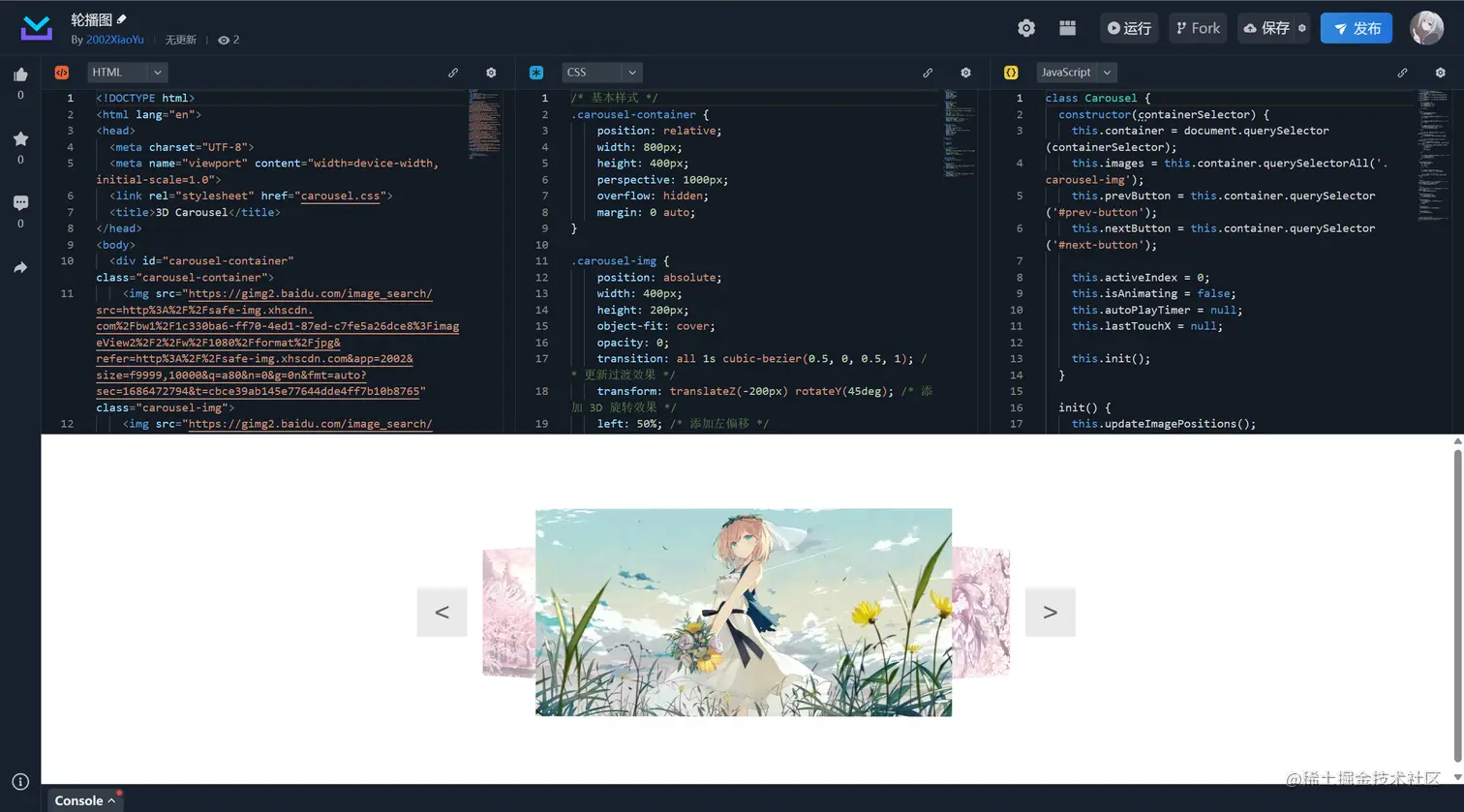Open user avatar menu
The width and height of the screenshot is (1464, 812).
click(1426, 28)
